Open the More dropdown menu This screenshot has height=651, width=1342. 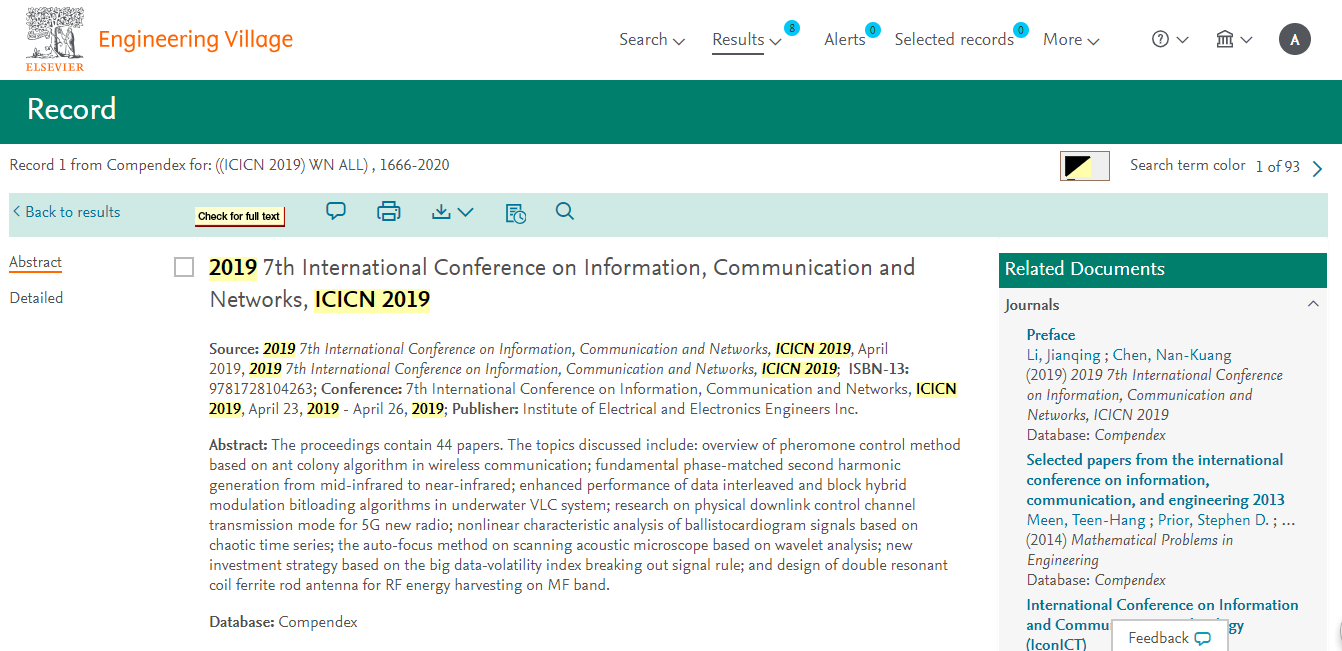pos(1071,40)
